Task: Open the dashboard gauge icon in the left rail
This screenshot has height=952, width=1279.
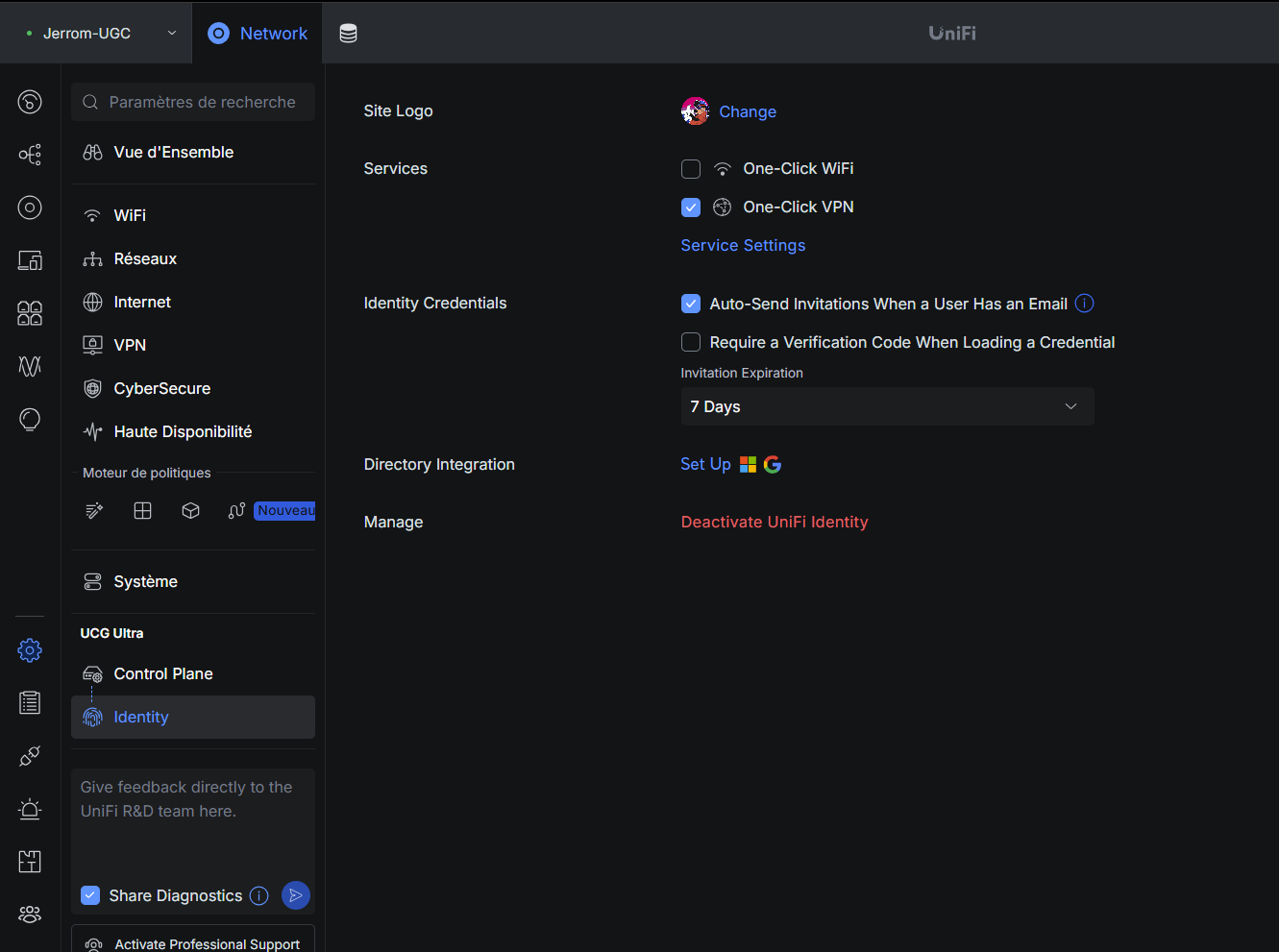Action: coord(30,102)
